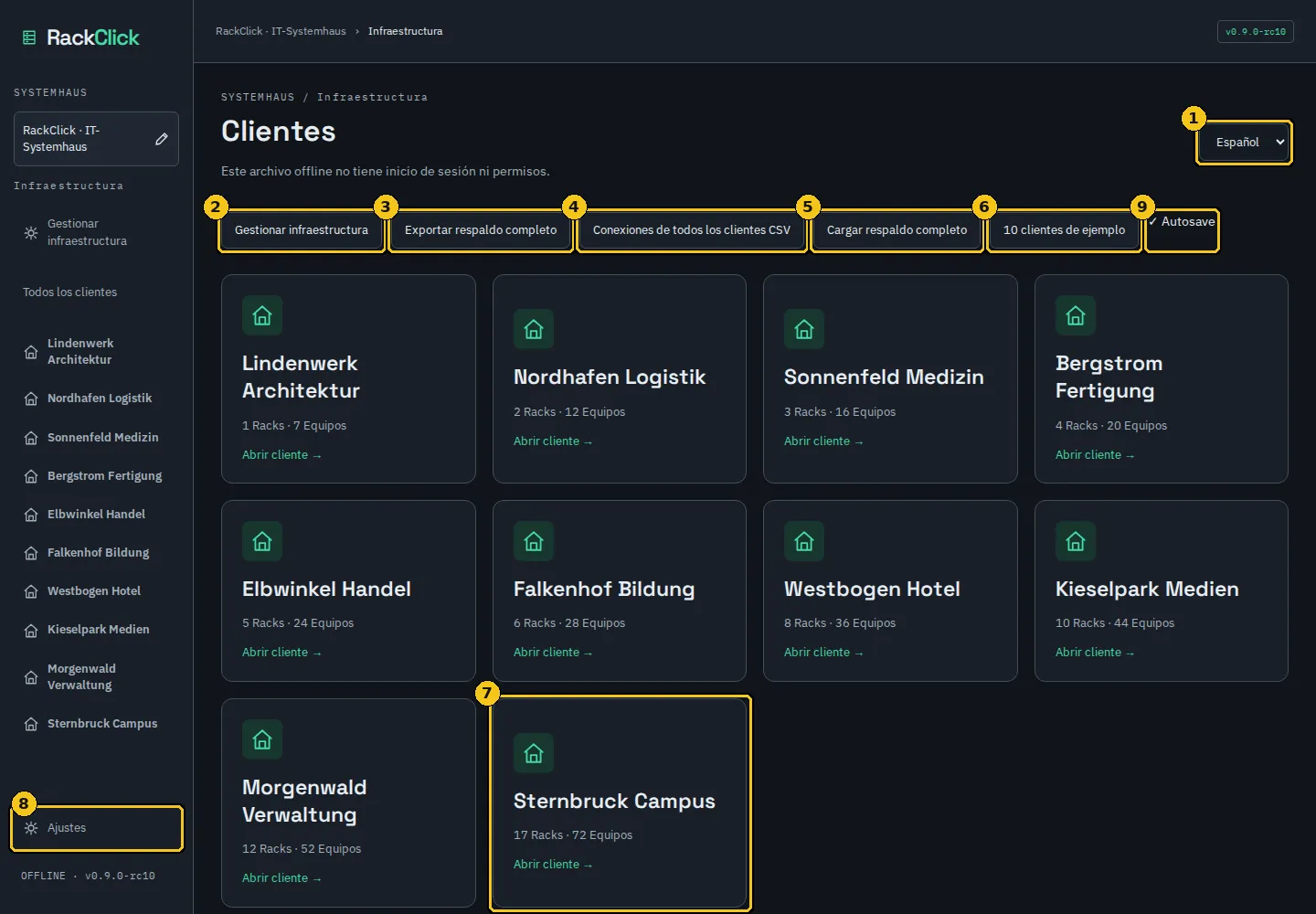Click the Infraestructura breadcrumb in the top bar
1316x914 pixels.
[x=406, y=31]
